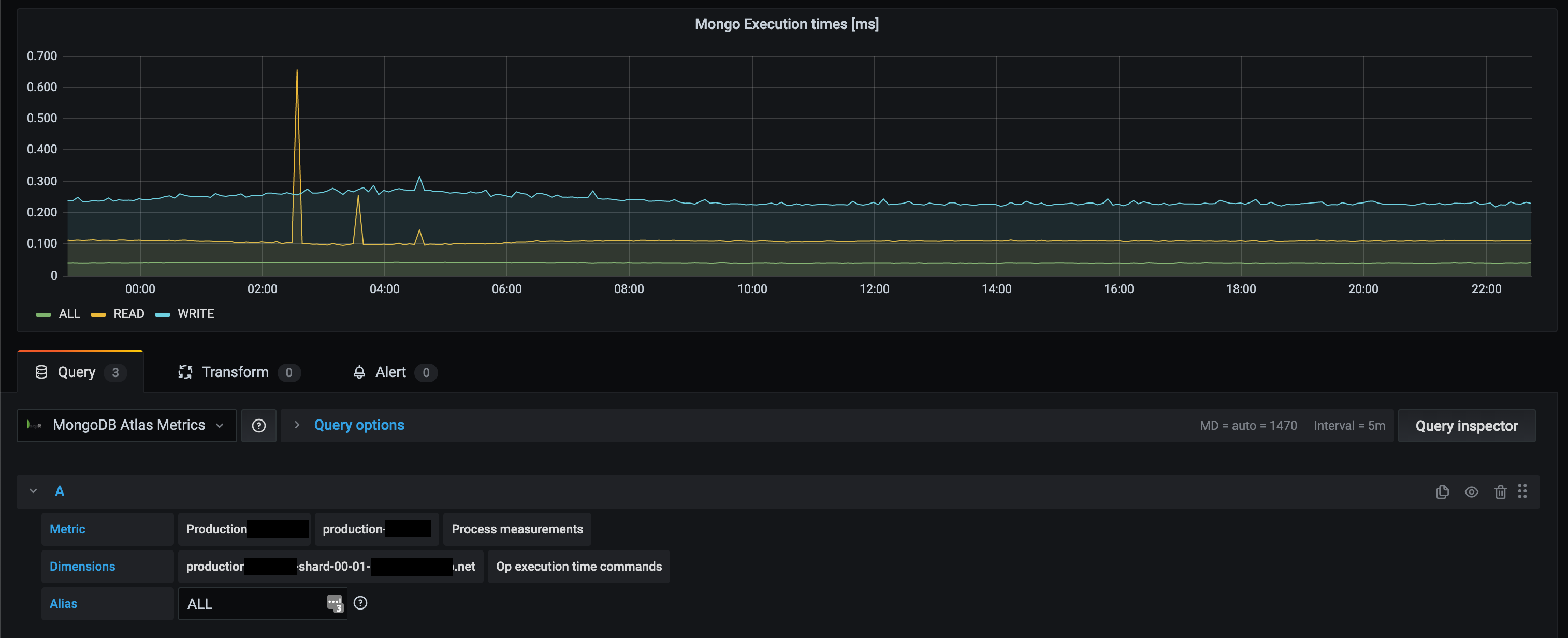The image size is (1568, 638).
Task: Open data source help question icon
Action: click(x=259, y=426)
